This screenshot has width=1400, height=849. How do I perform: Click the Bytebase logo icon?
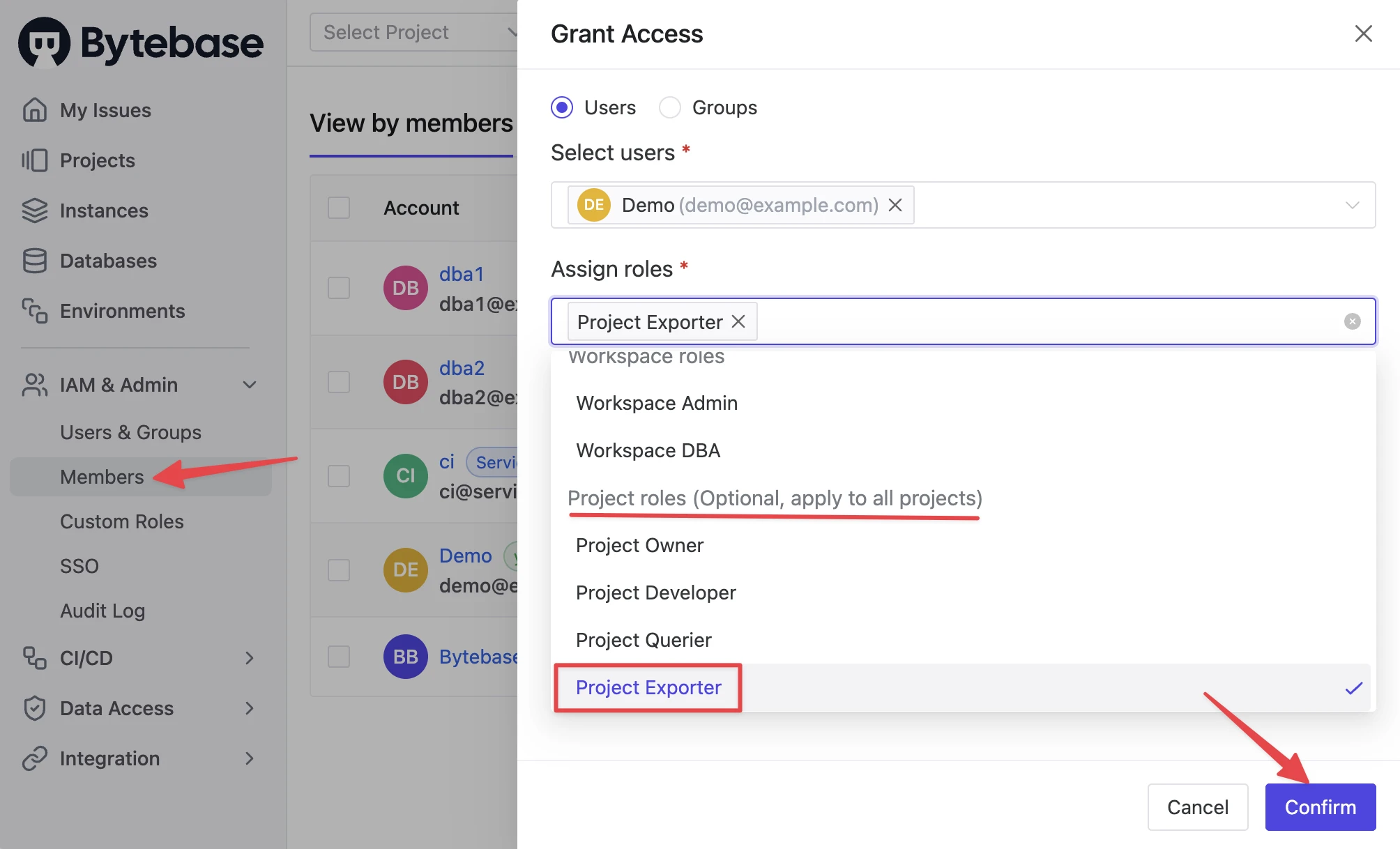coord(44,43)
